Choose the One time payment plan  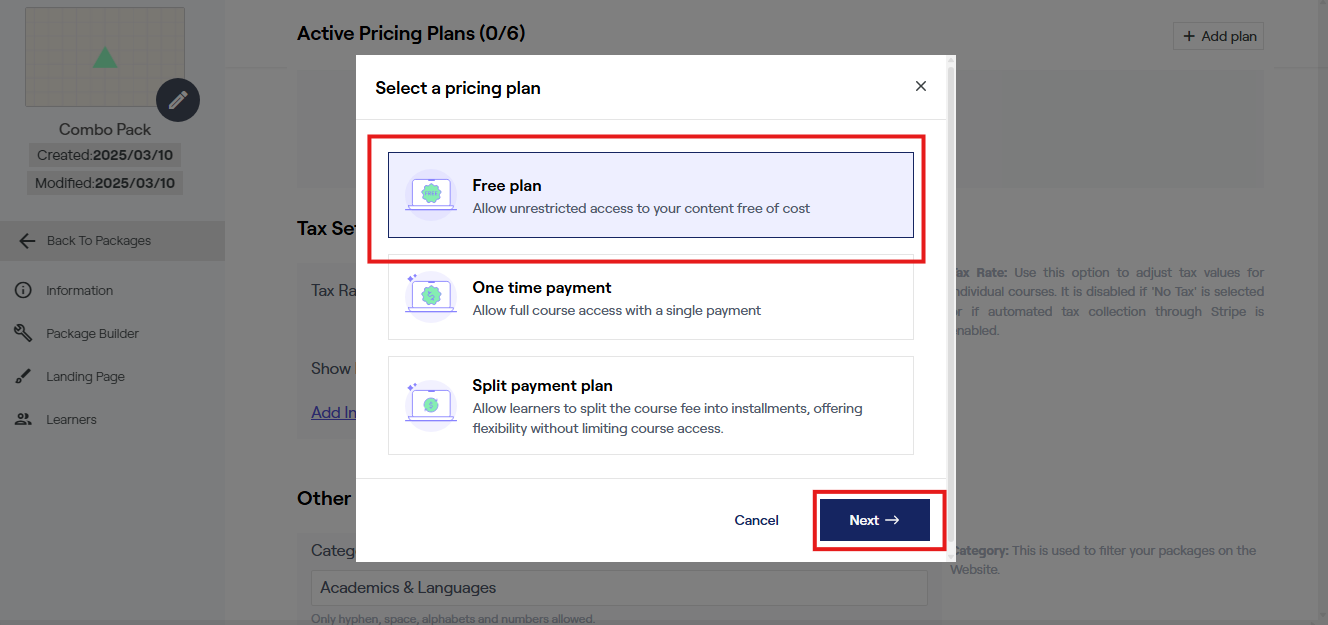(x=650, y=298)
